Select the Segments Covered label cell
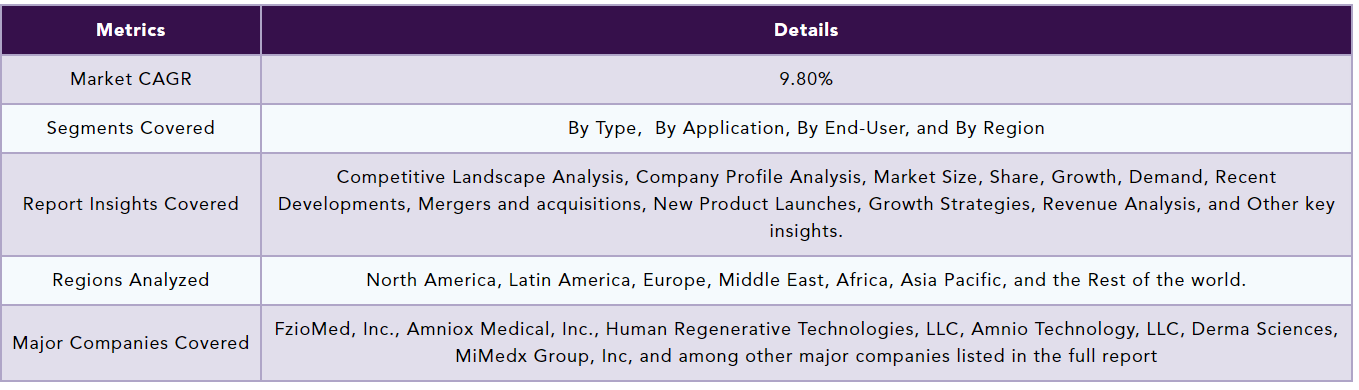 [131, 128]
